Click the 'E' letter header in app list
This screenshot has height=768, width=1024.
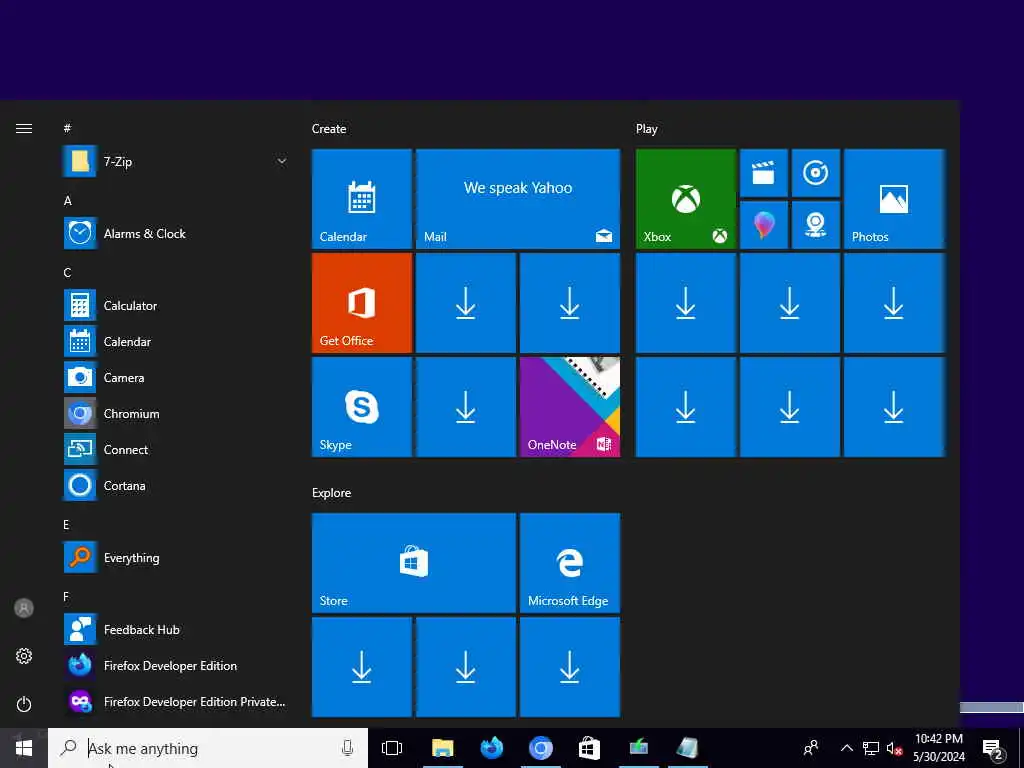(67, 524)
